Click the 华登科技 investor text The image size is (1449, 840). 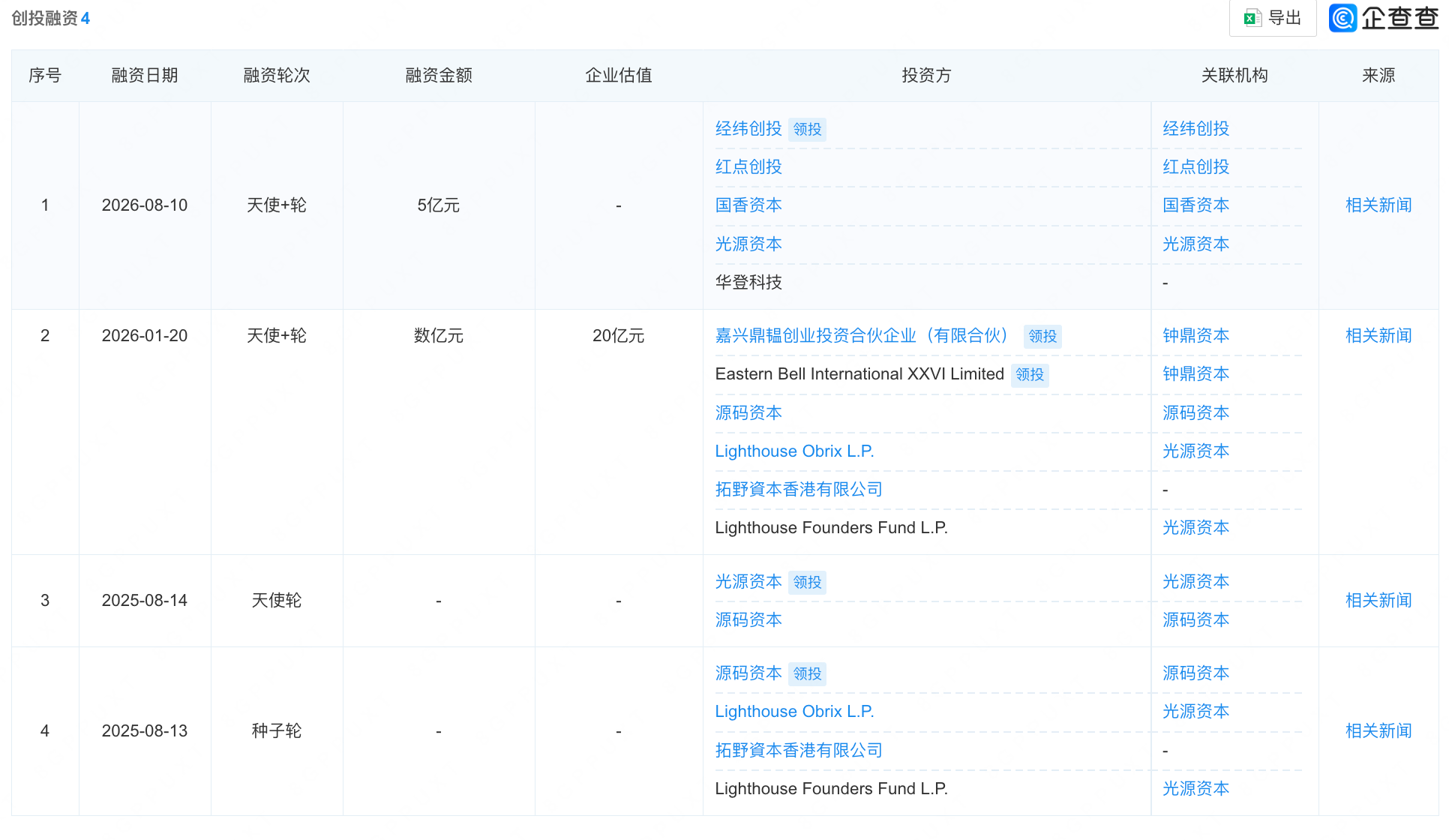coord(748,283)
